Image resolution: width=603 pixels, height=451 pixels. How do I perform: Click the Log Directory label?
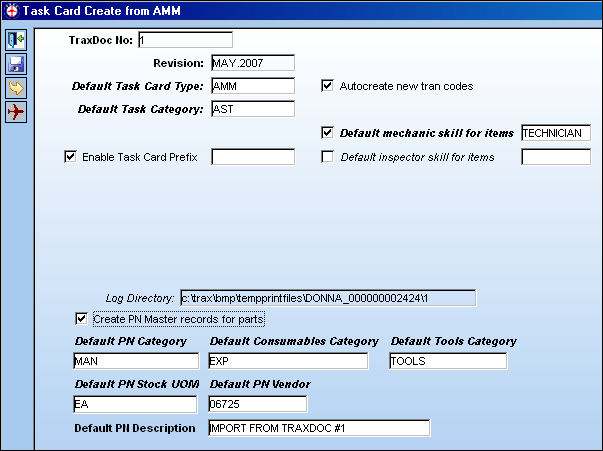pos(140,298)
